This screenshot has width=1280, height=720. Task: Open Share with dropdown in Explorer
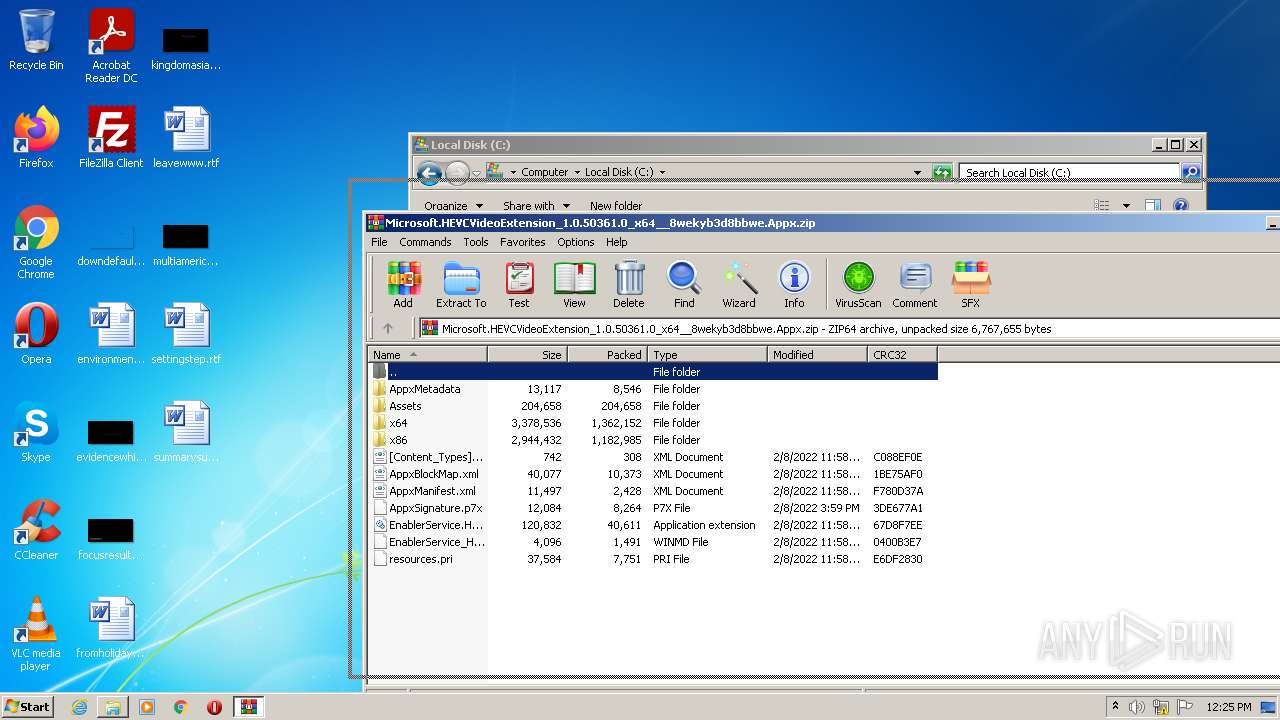(x=536, y=206)
